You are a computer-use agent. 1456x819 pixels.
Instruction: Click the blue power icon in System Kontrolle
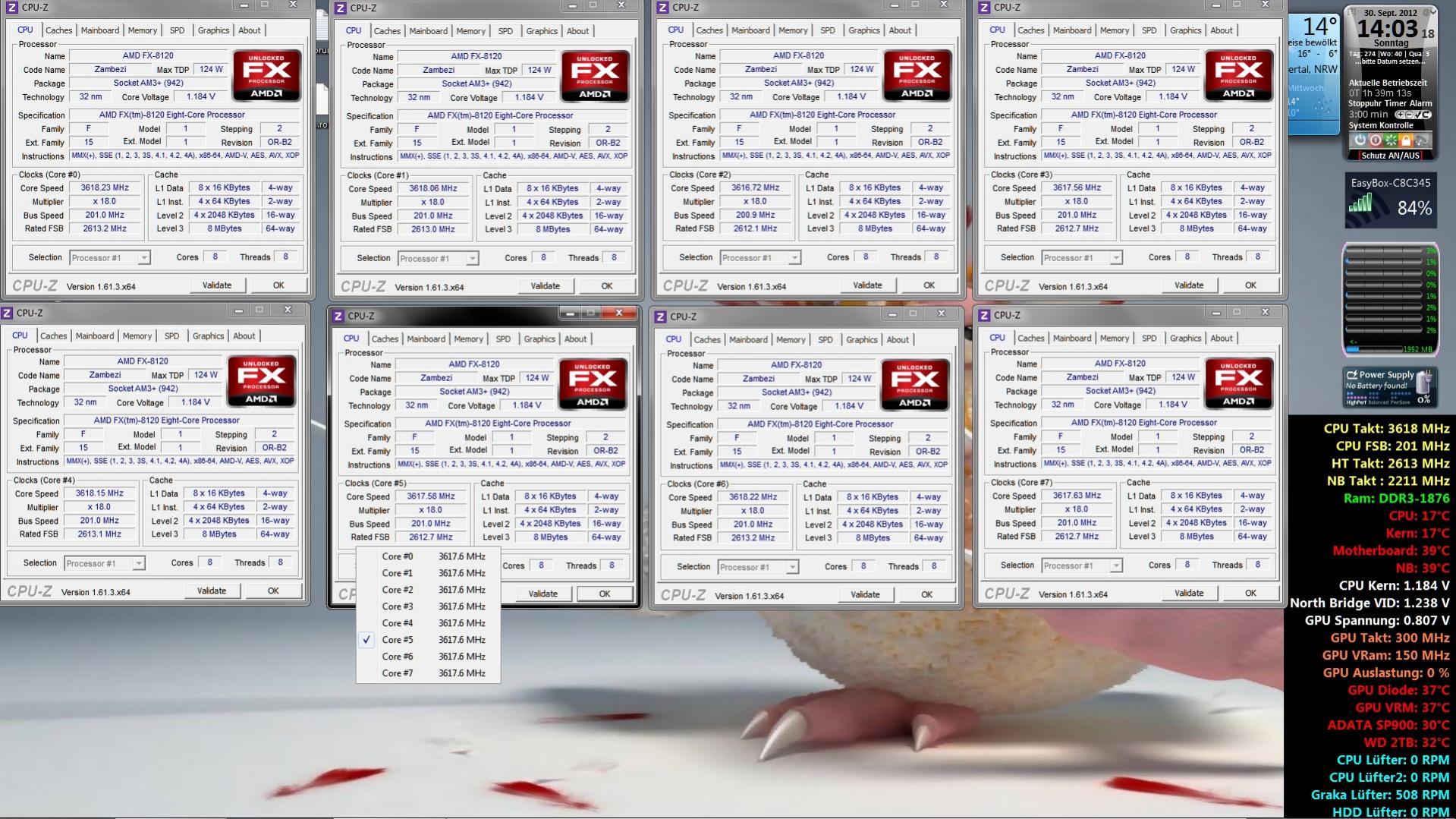pos(1360,140)
